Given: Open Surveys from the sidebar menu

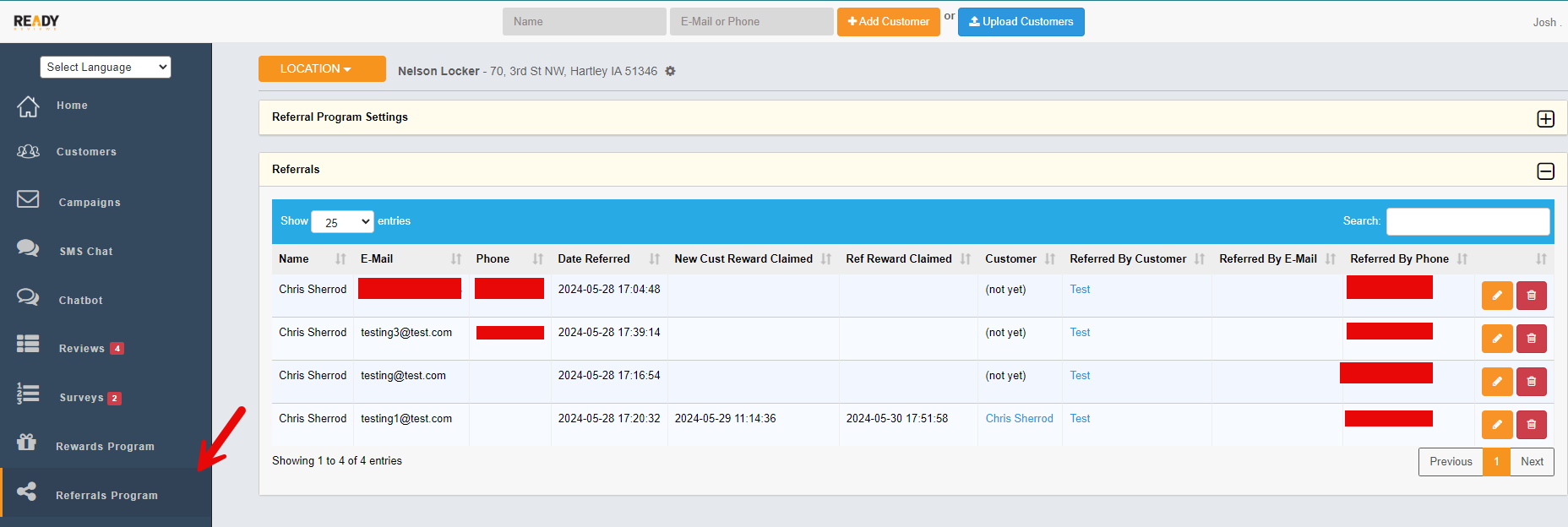Looking at the screenshot, I should (81, 398).
